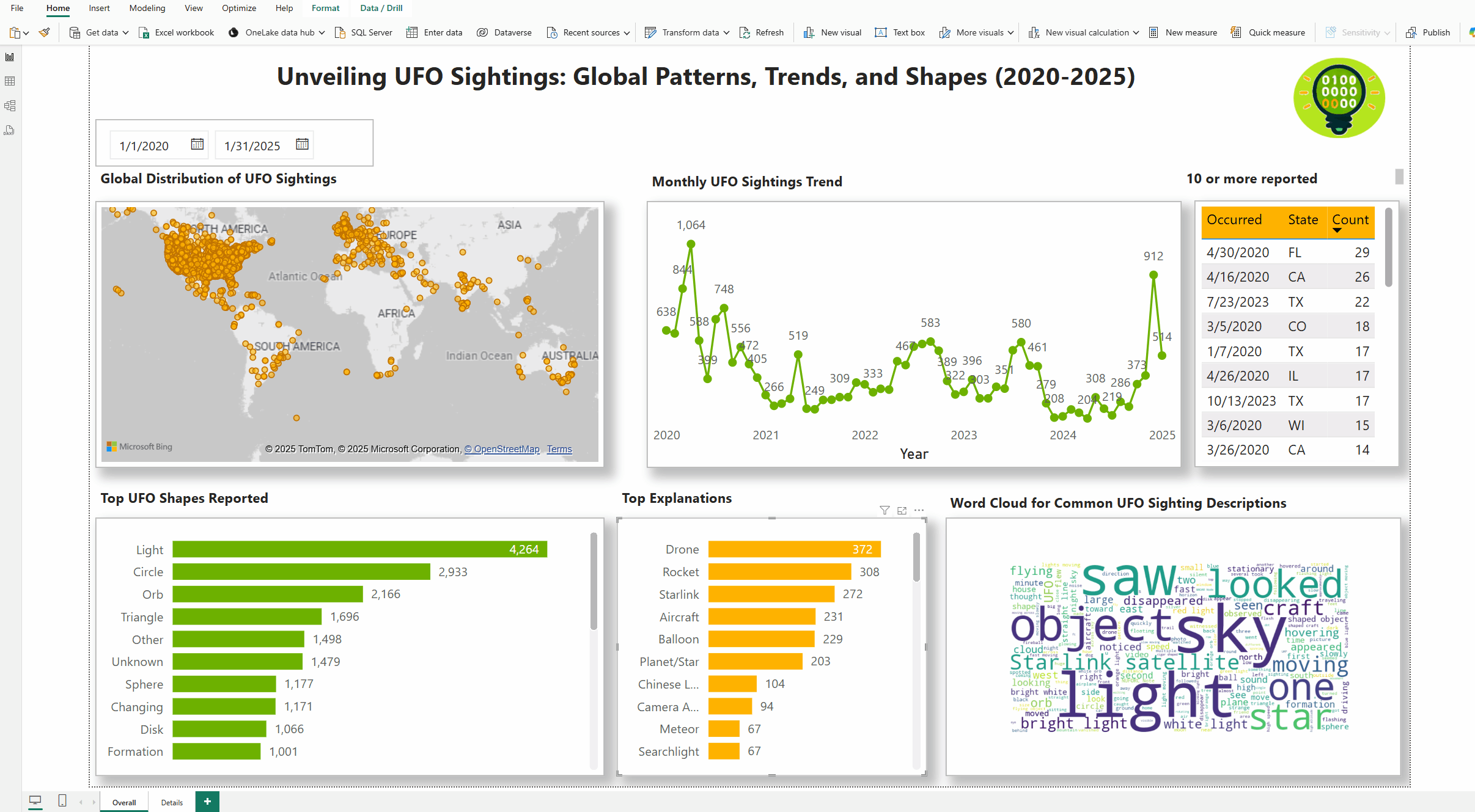Image resolution: width=1475 pixels, height=812 pixels.
Task: Switch to the Table view sidebar icon
Action: (10, 81)
